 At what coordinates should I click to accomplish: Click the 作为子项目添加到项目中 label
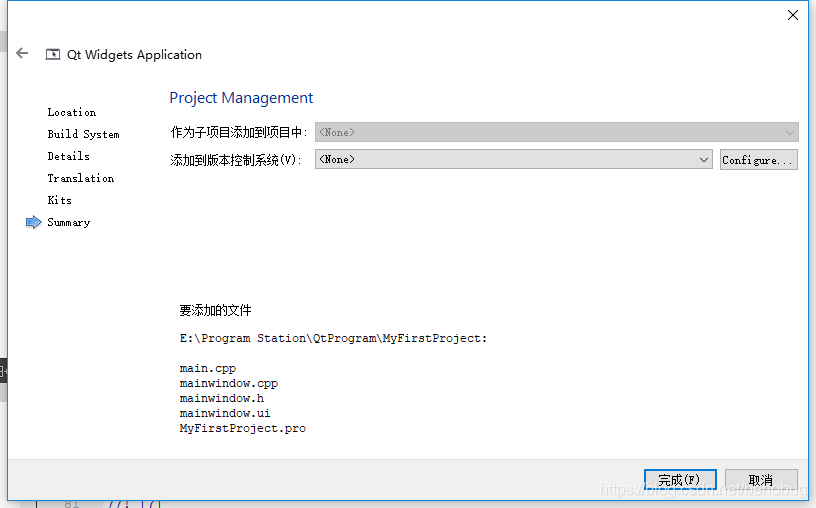tap(239, 132)
